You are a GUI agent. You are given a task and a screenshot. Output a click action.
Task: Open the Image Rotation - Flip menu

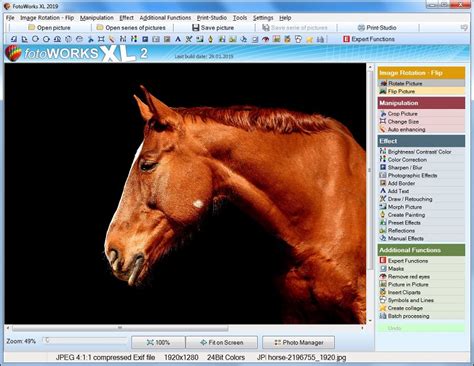47,18
